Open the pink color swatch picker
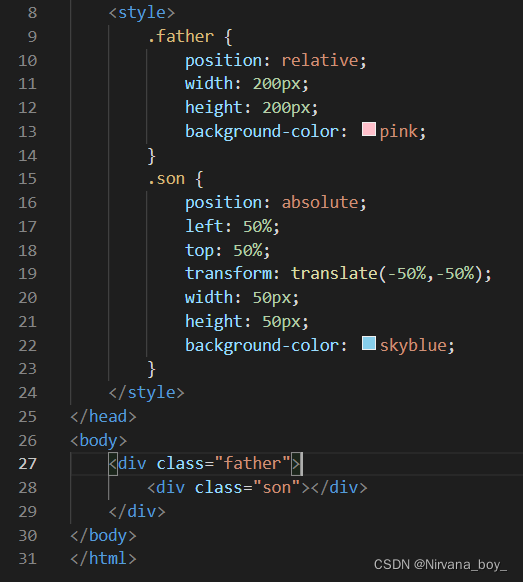Image resolution: width=523 pixels, height=582 pixels. coord(369,129)
